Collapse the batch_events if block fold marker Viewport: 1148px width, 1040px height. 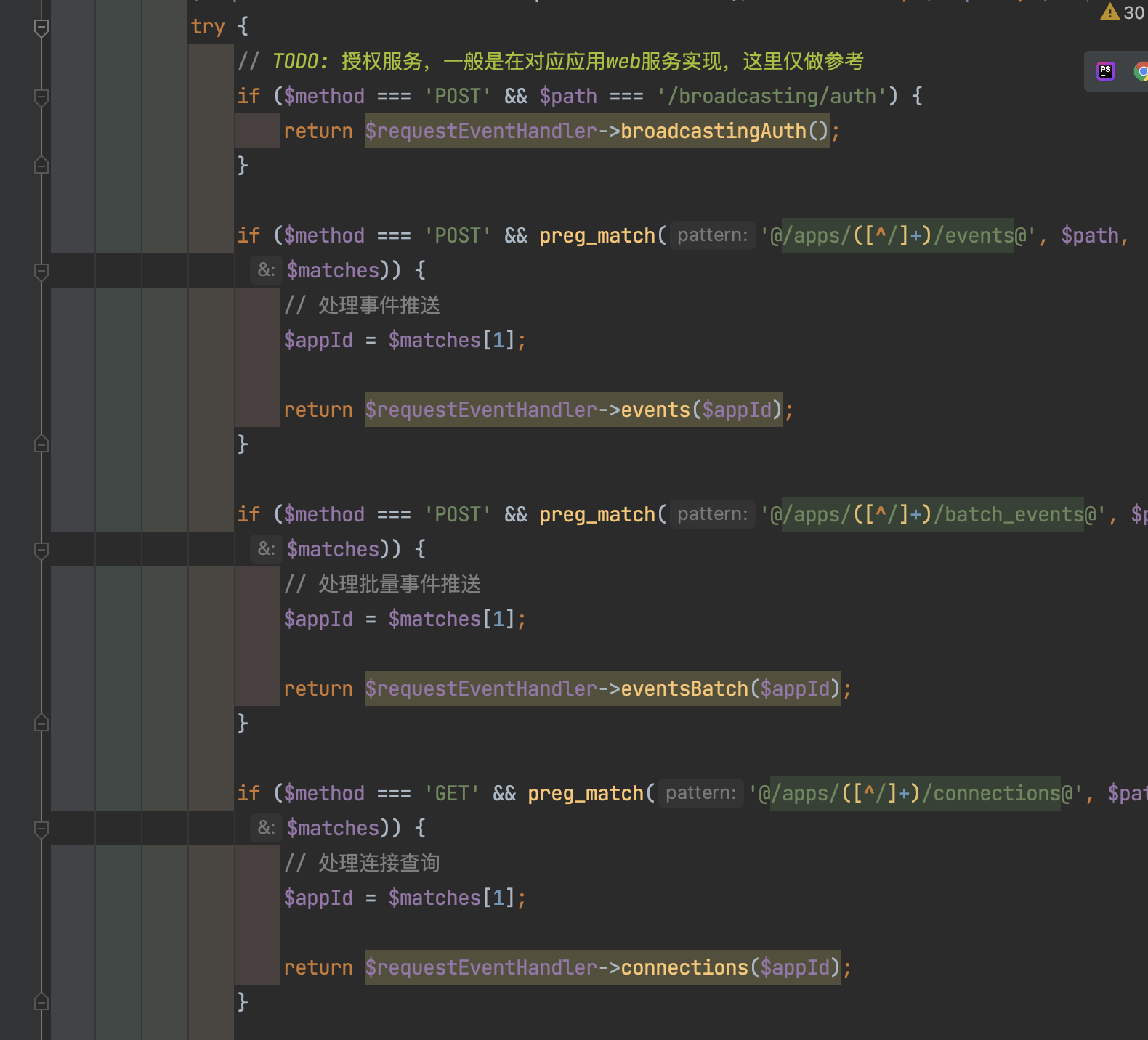point(41,550)
